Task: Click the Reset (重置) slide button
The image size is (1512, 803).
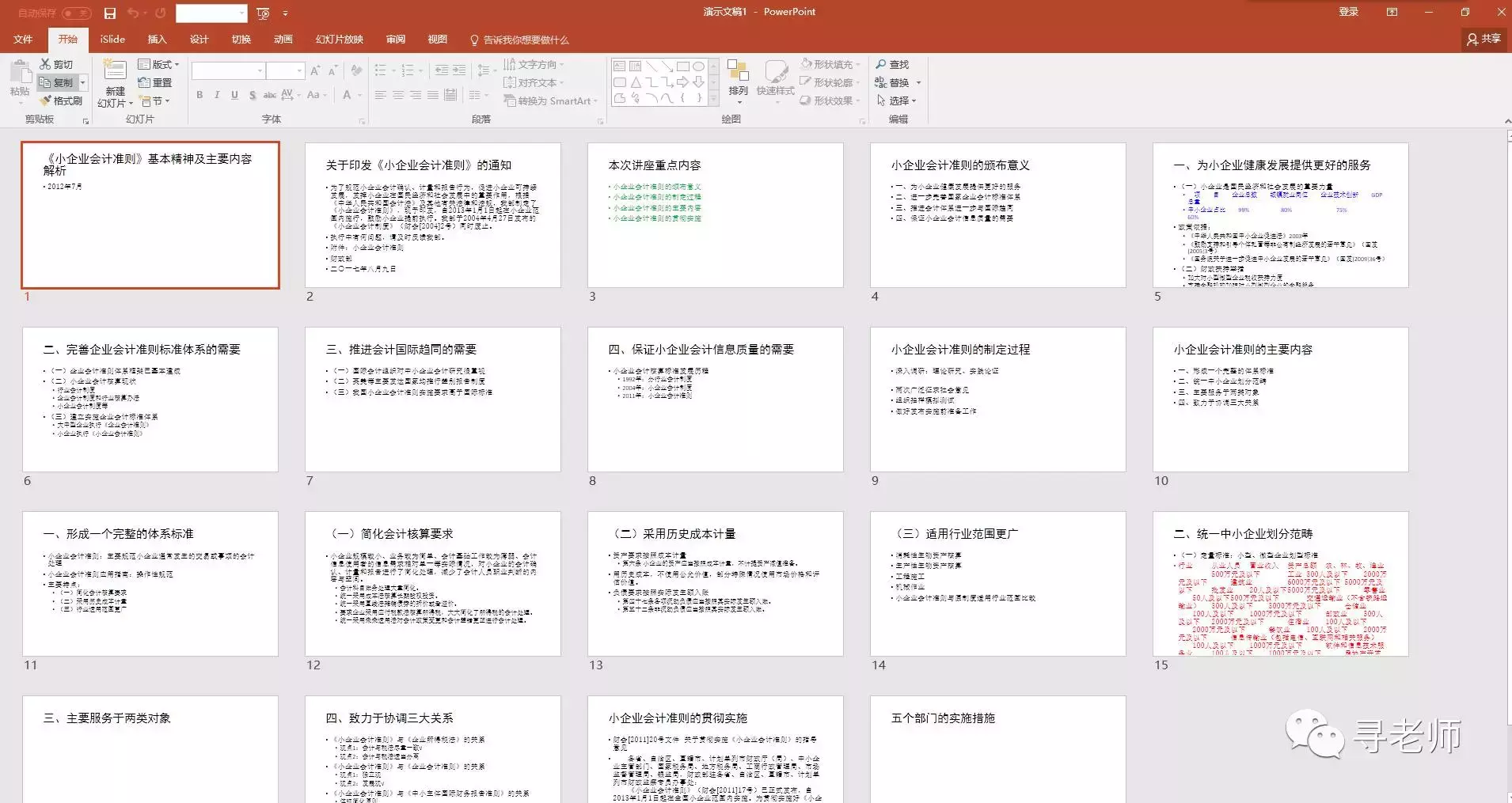Action: click(155, 82)
